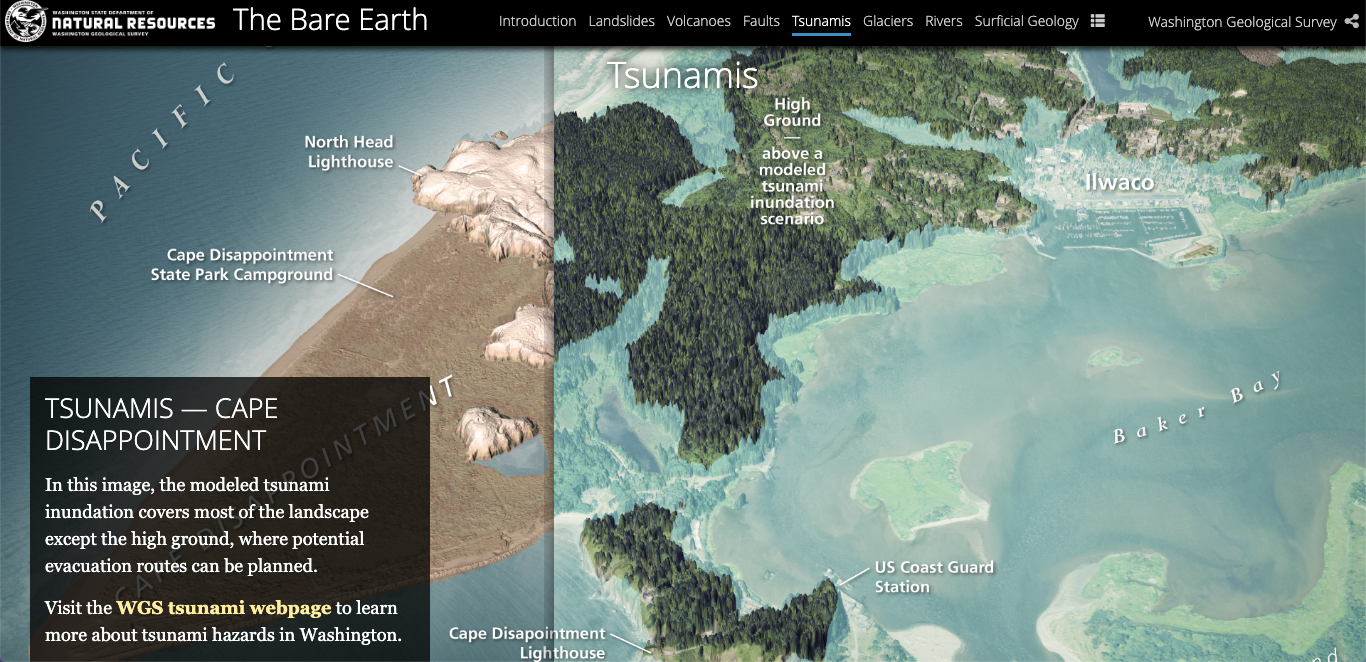
Task: Click the large Tsunamis map heading
Action: (683, 76)
